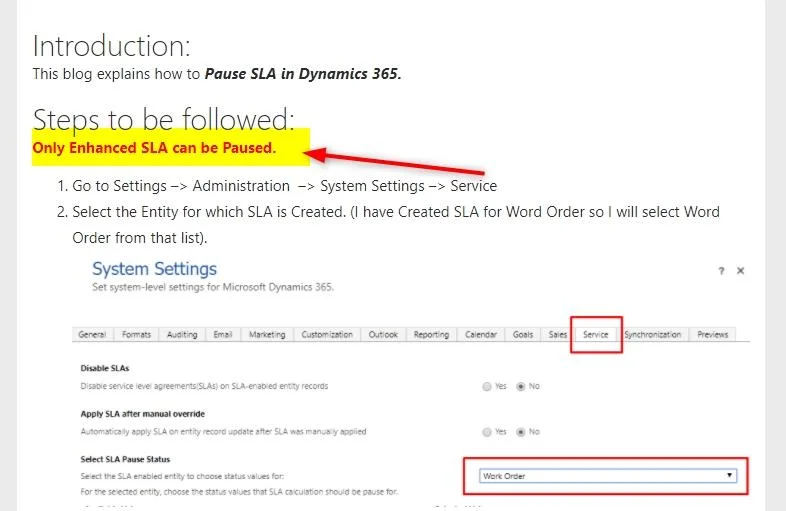Switch to the Calendar tab
This screenshot has height=511, width=786.
(481, 334)
